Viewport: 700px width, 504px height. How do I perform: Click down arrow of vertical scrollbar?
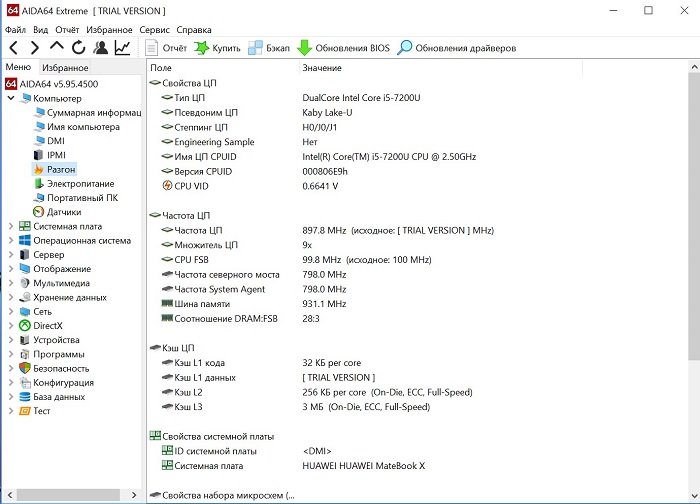694,495
